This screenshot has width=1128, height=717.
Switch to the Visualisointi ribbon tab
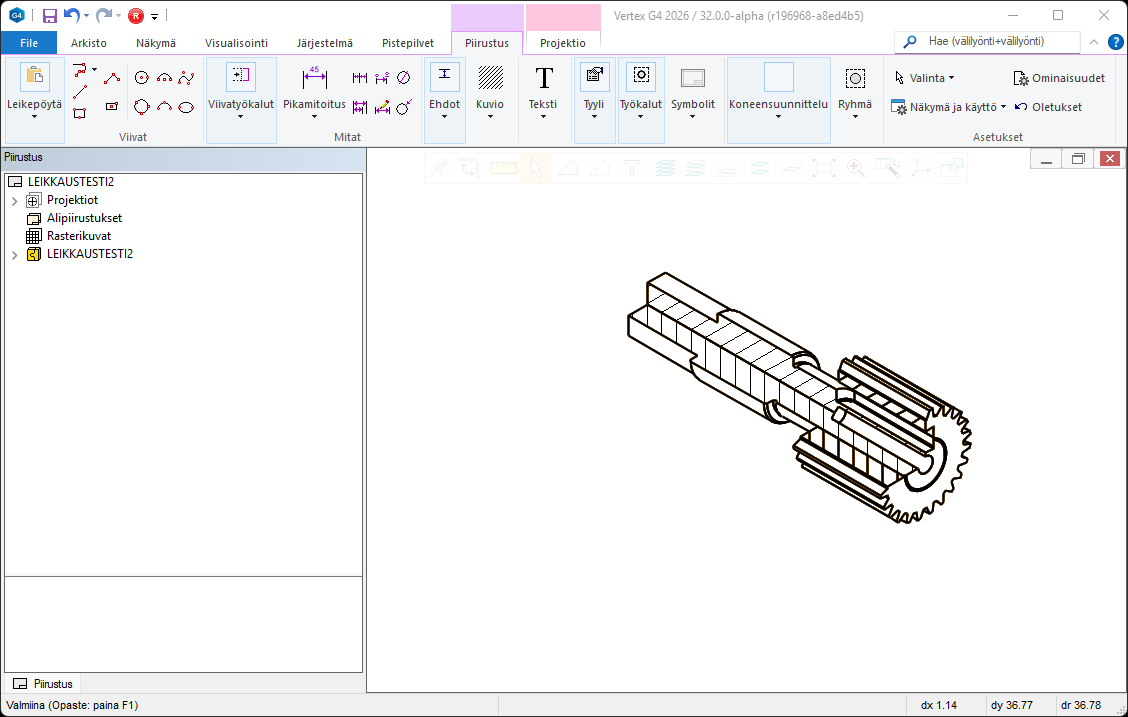[236, 43]
